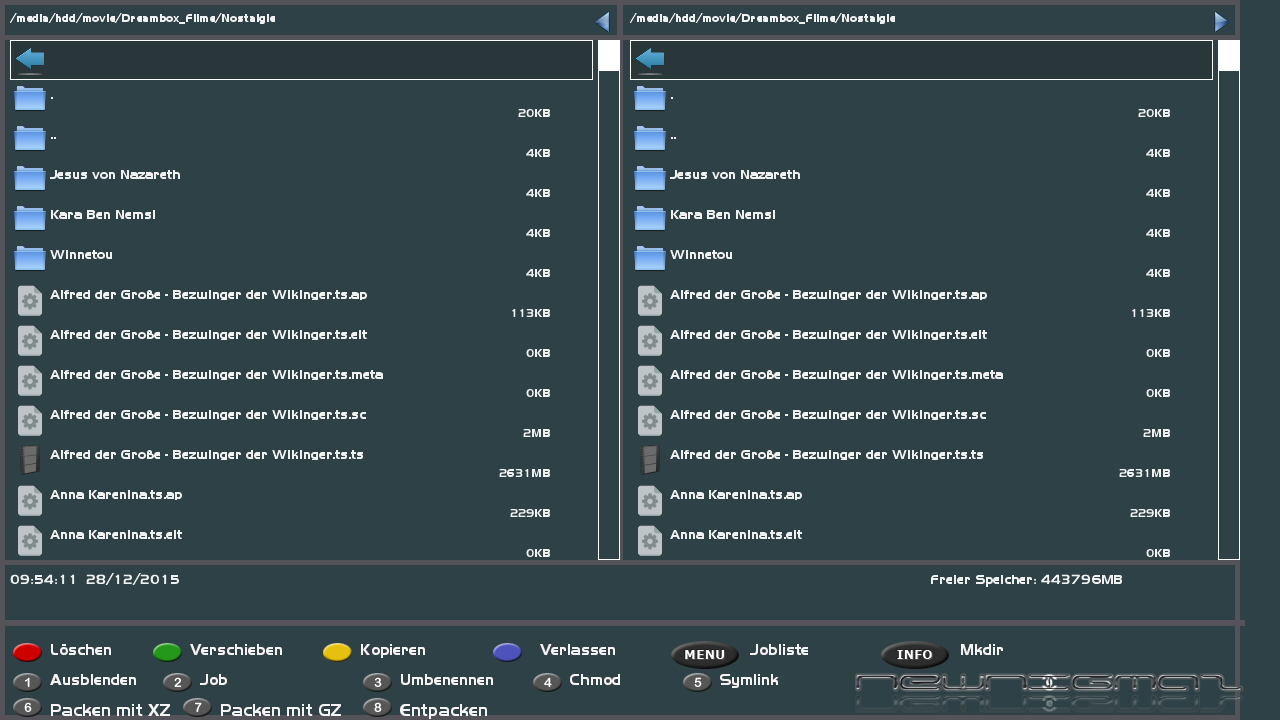Open the Winnetou folder in right pane

coord(701,255)
